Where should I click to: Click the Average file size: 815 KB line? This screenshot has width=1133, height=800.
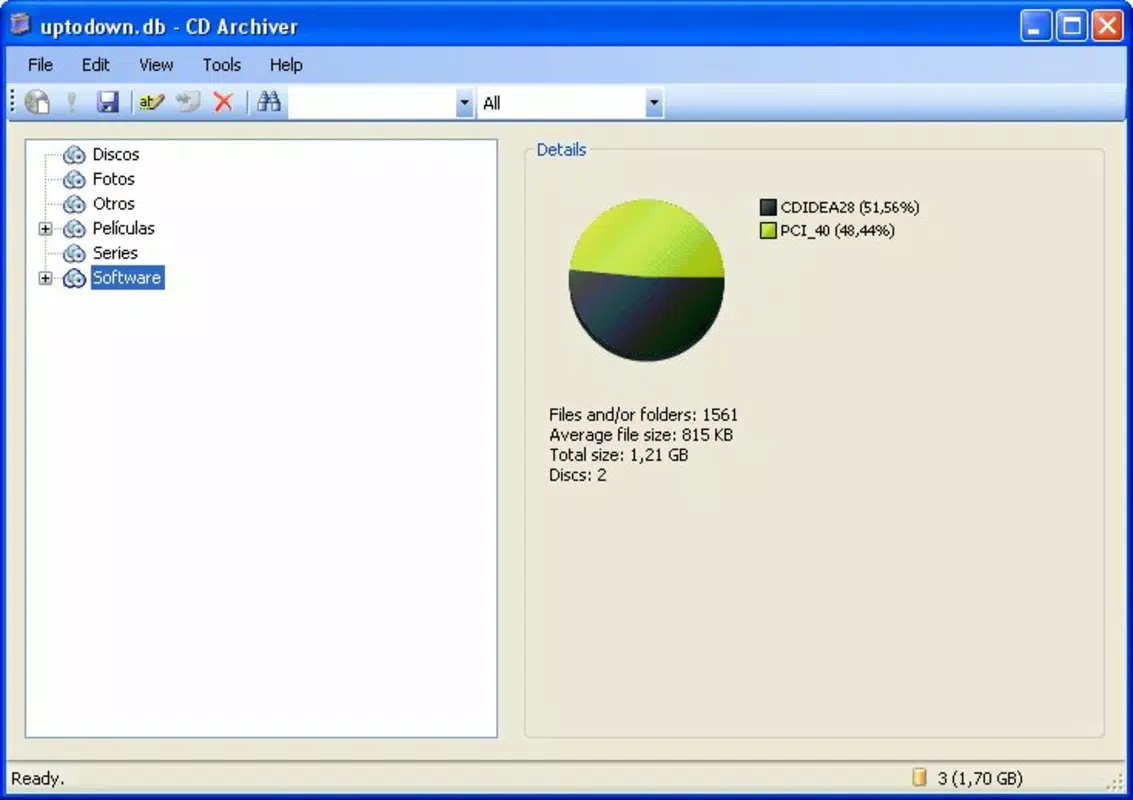click(x=641, y=435)
